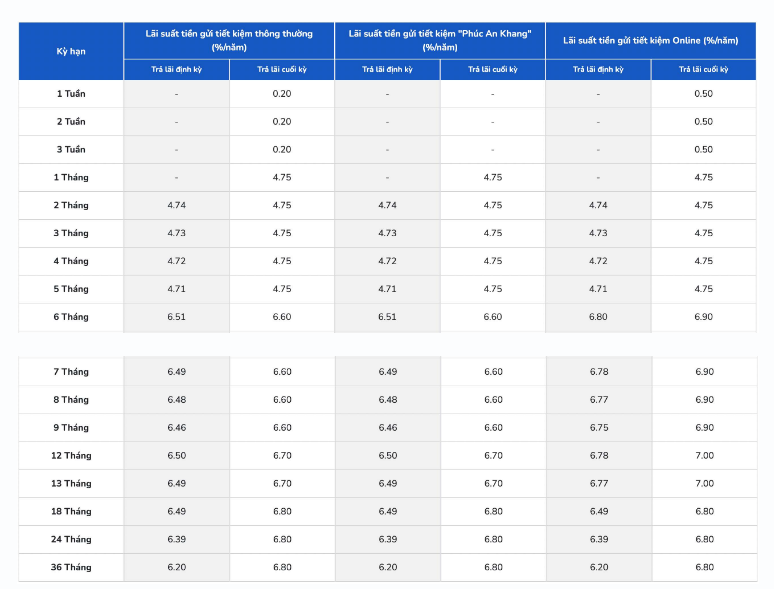This screenshot has width=774, height=589.
Task: Click the 4.71 Phúc An Khang rate for 5 Tháng
Action: (x=387, y=290)
